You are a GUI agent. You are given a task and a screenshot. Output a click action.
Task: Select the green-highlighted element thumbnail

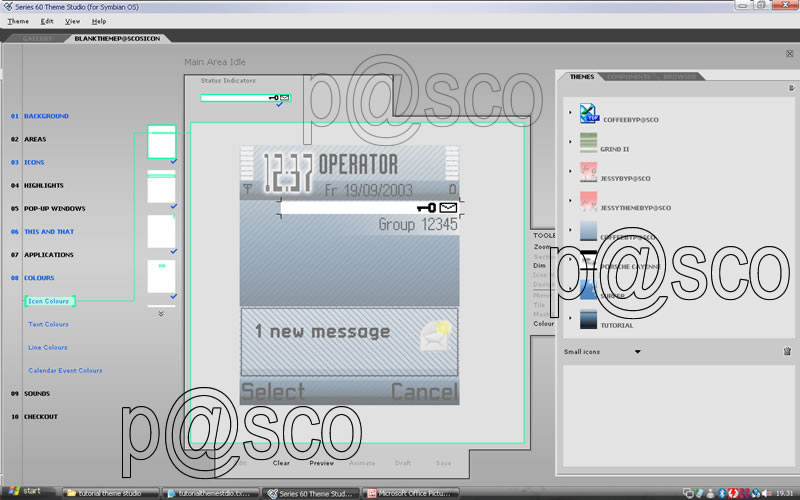(162, 141)
